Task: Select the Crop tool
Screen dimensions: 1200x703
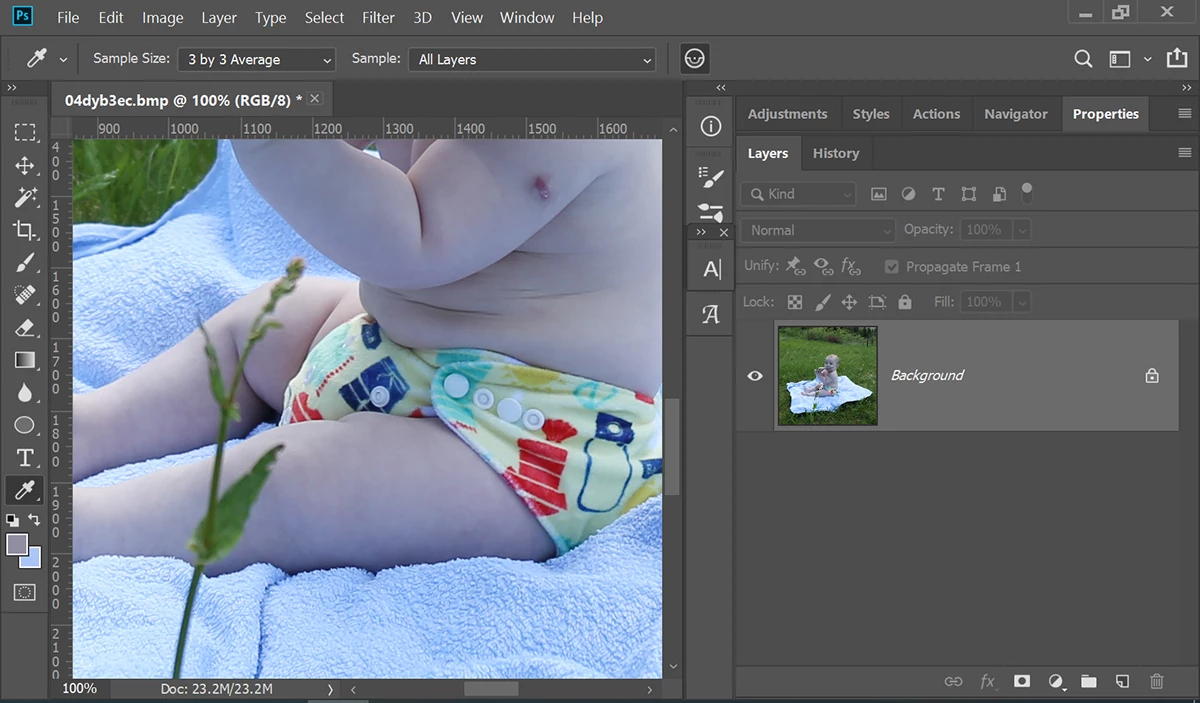Action: (x=25, y=230)
